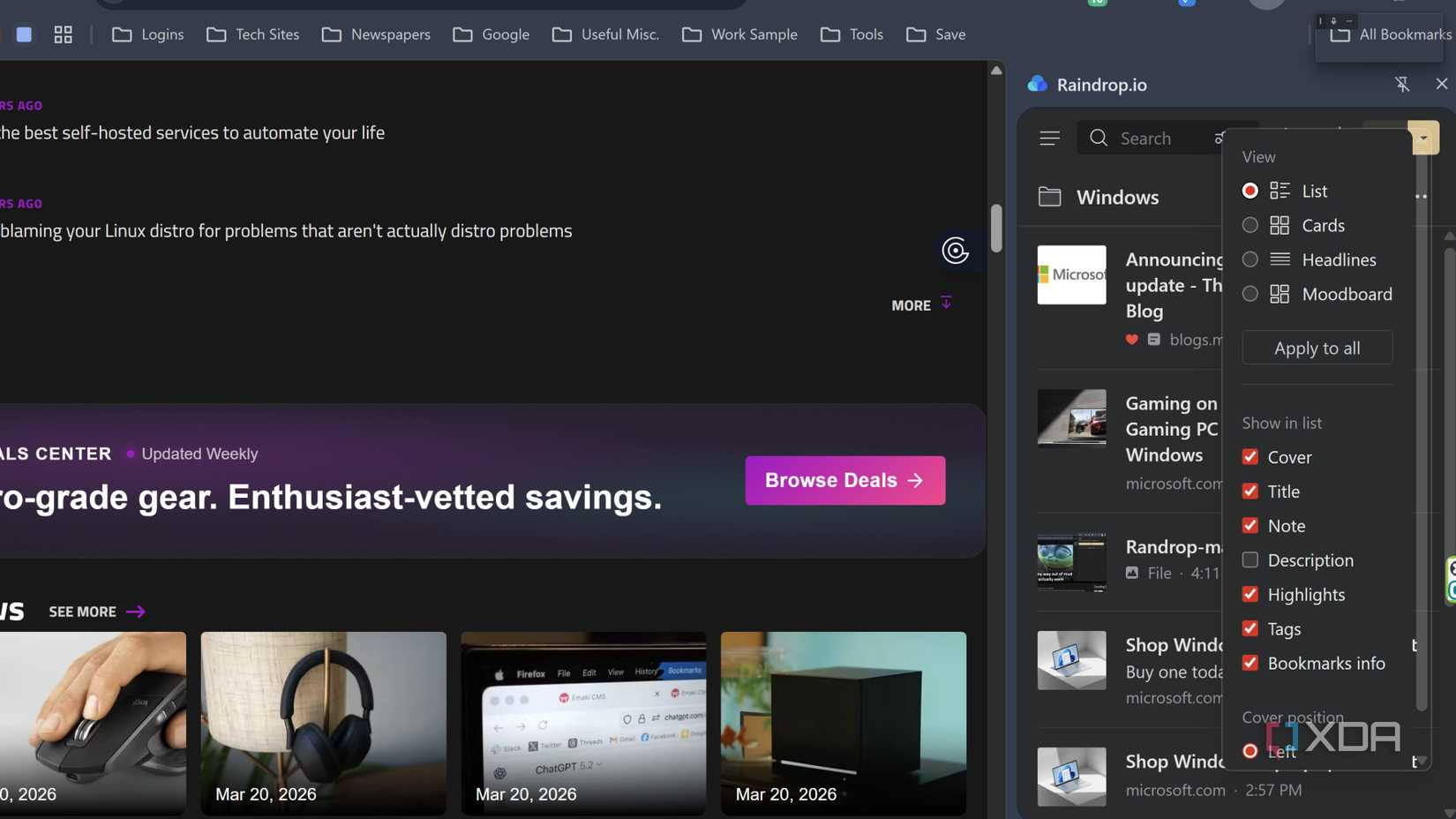The width and height of the screenshot is (1456, 819).
Task: Uncheck the Note checkbox
Action: 1250,526
